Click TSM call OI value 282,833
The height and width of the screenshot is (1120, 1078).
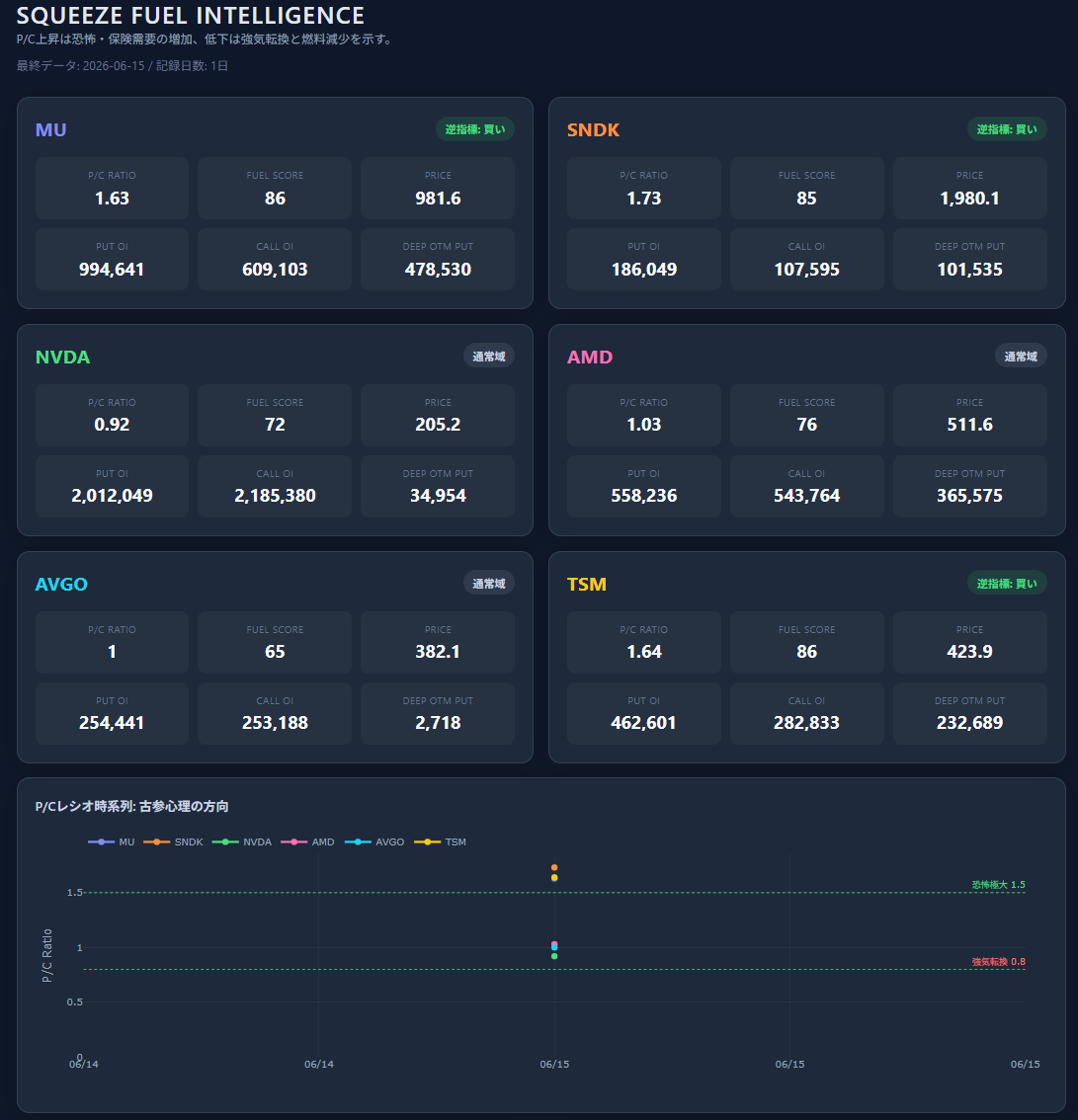(806, 723)
